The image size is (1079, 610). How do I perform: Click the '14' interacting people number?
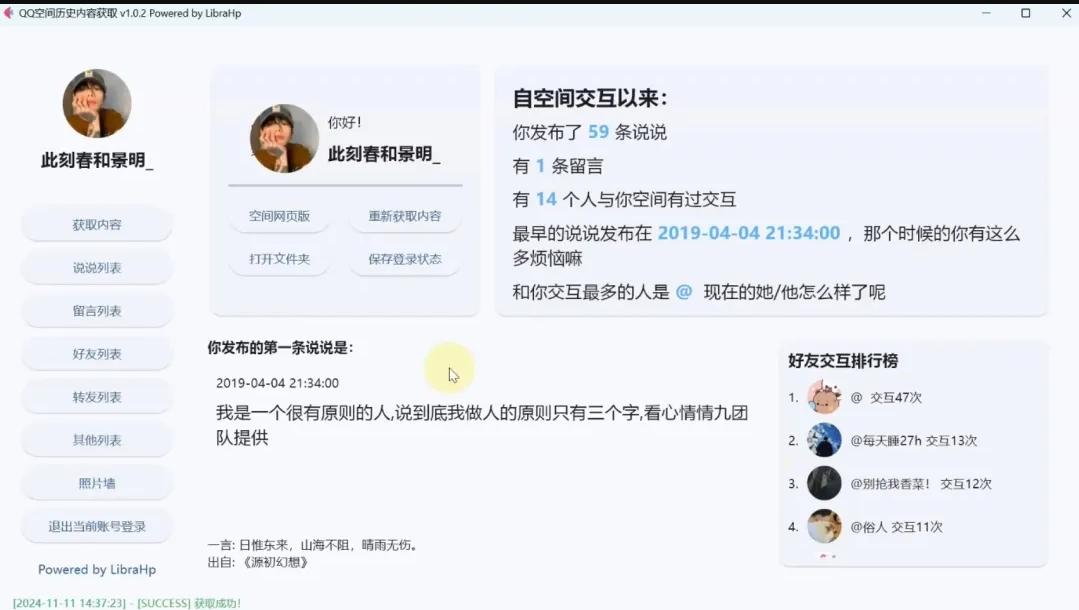[546, 199]
